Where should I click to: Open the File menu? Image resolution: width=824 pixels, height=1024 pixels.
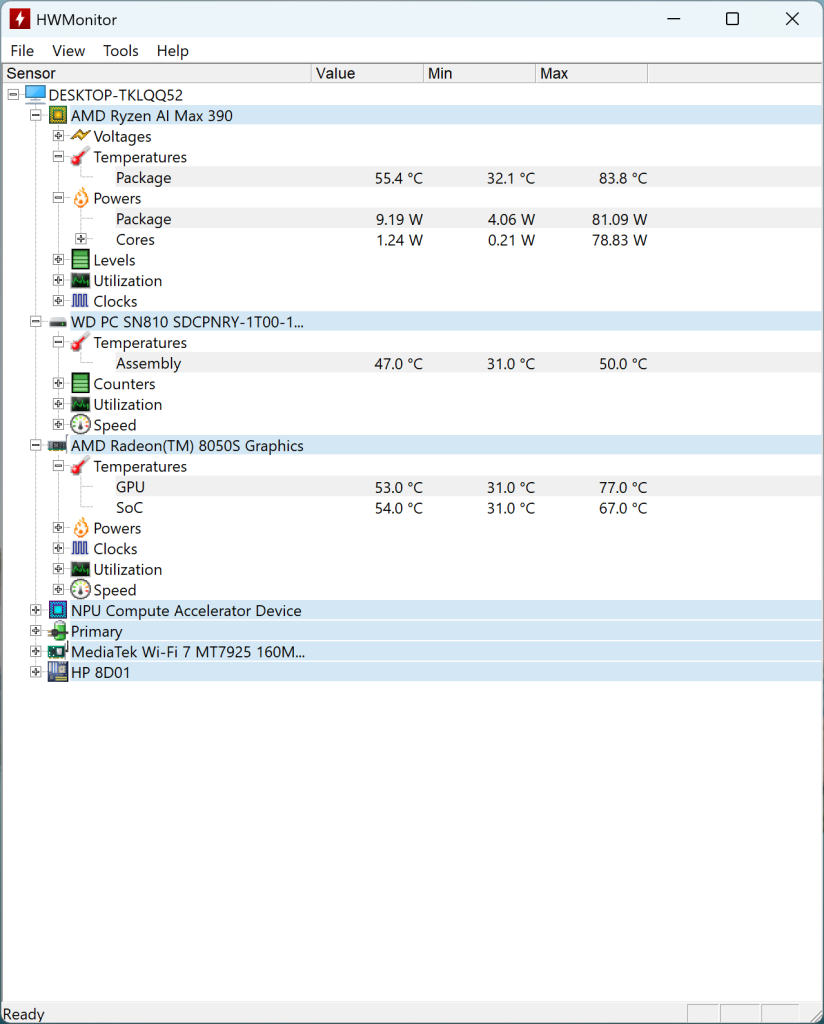tap(22, 51)
